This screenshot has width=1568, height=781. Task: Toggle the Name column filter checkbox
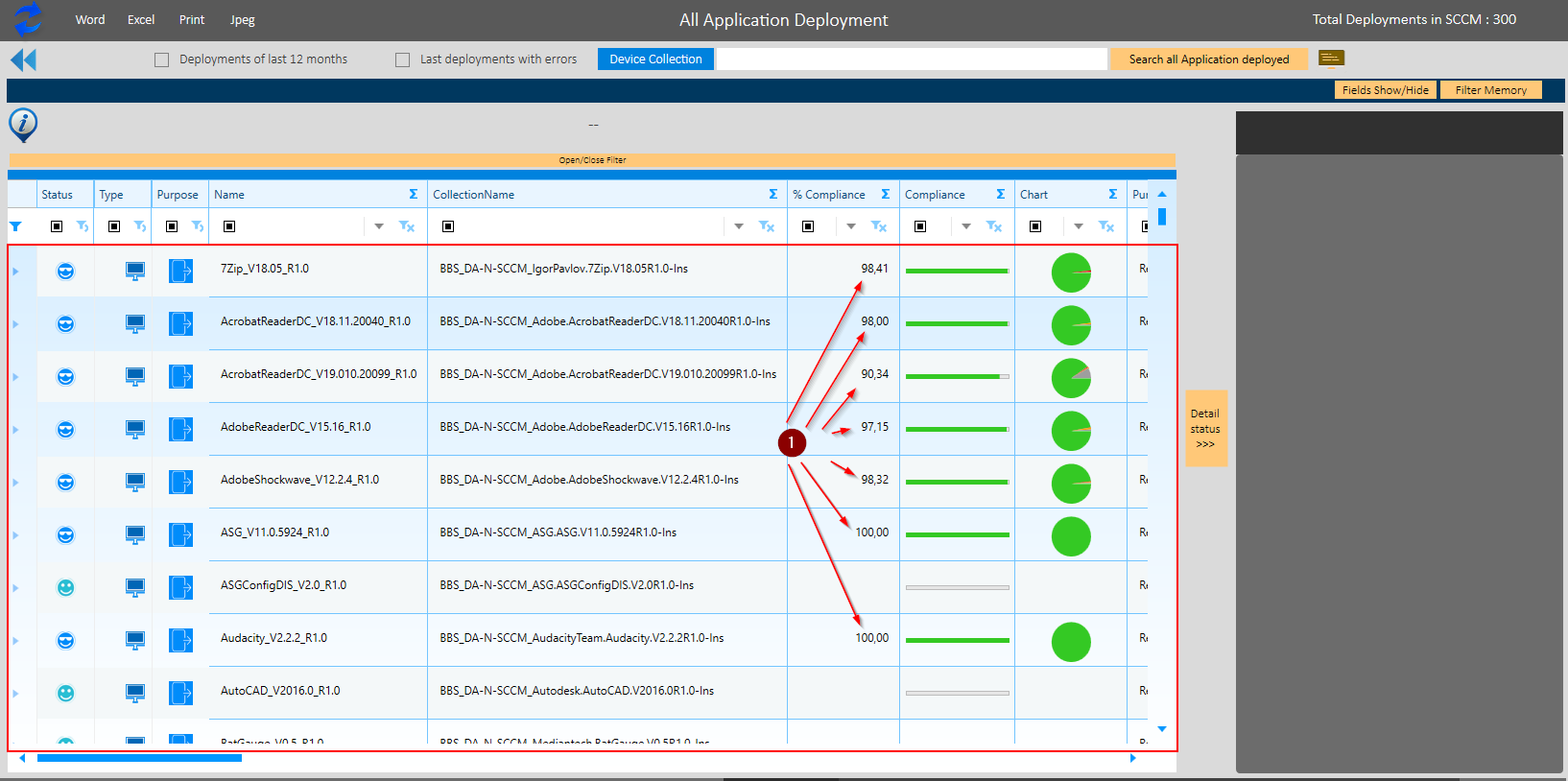point(229,226)
